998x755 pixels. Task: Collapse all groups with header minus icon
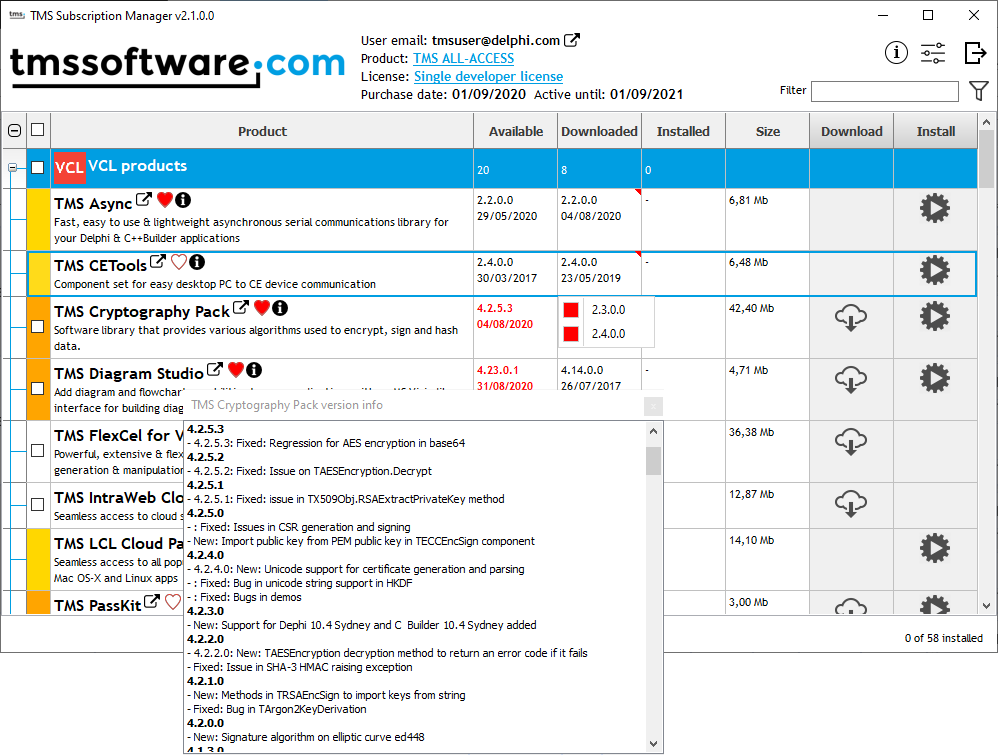[15, 131]
